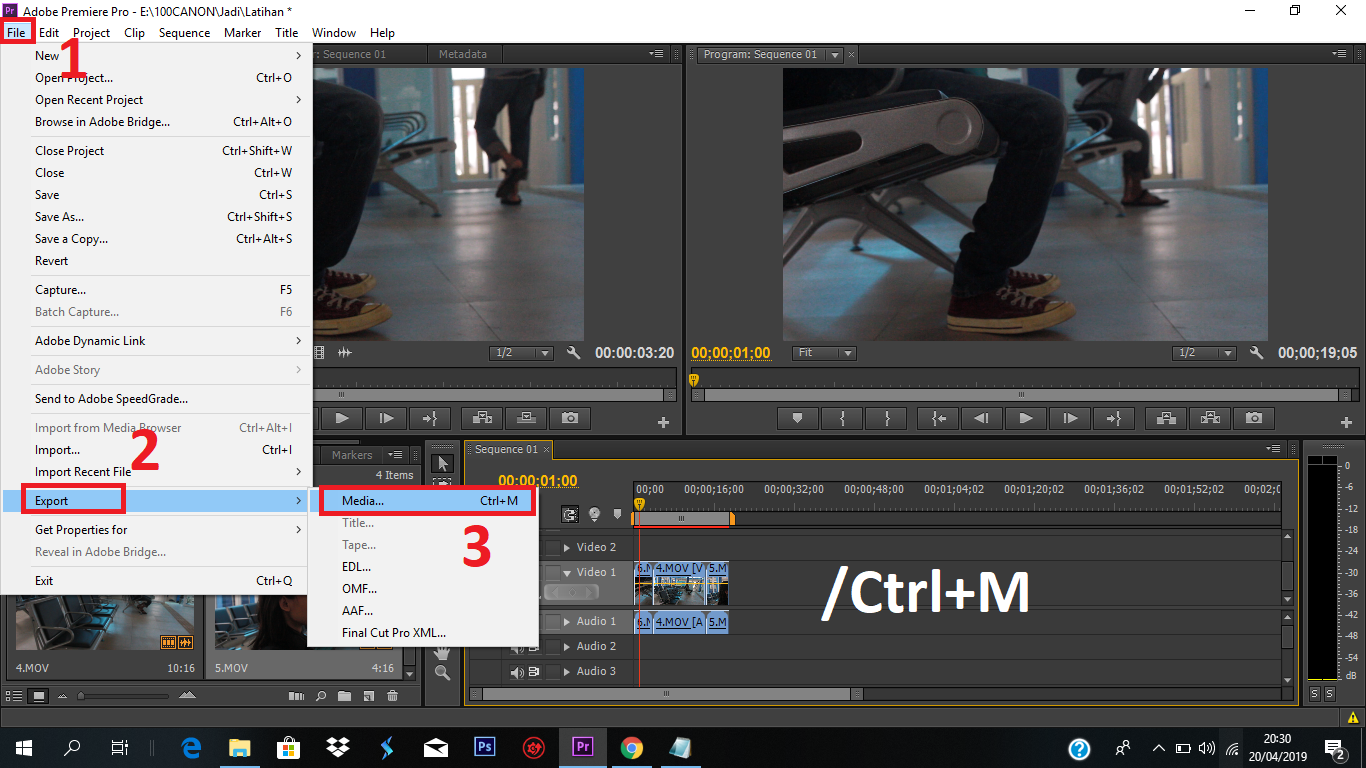This screenshot has width=1366, height=768.
Task: Click the New Item icon in Project panel
Action: (x=369, y=696)
